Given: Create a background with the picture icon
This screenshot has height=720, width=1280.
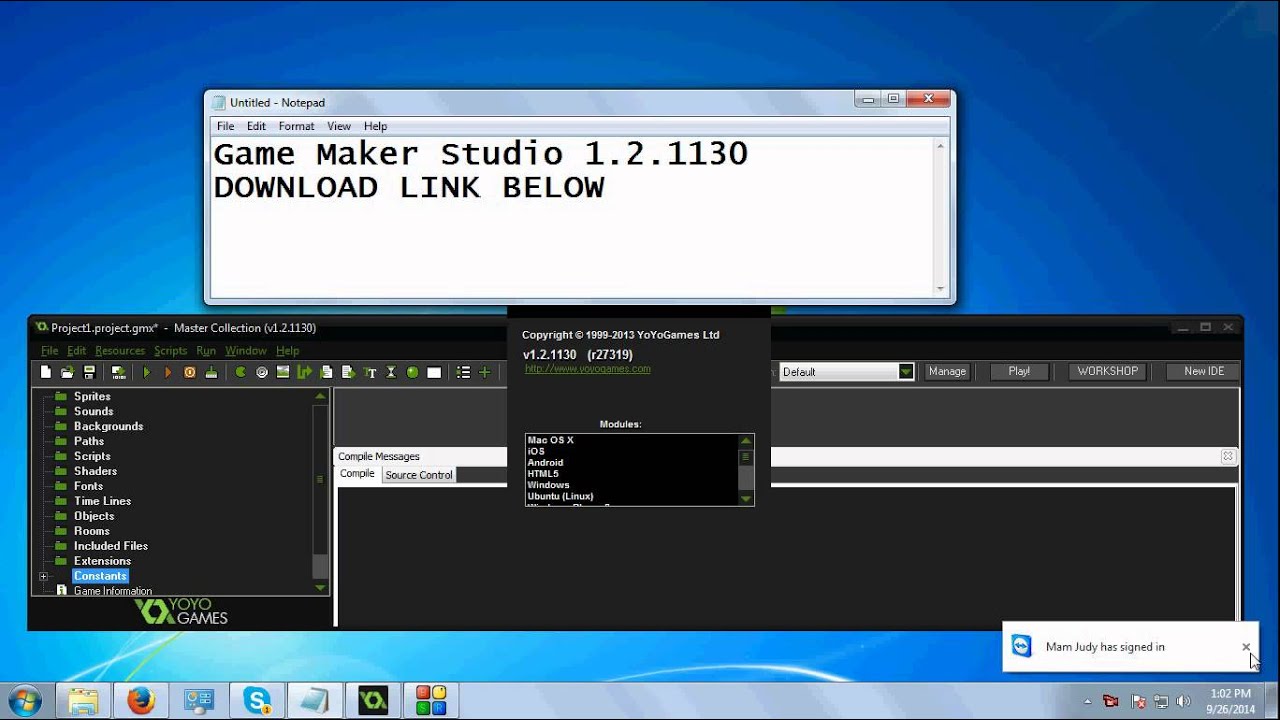Looking at the screenshot, I should click(x=283, y=372).
